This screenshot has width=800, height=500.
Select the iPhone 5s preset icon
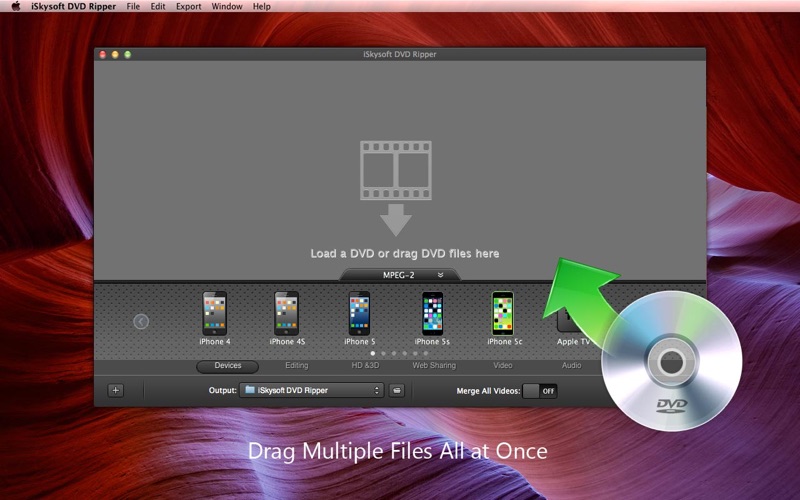432,314
